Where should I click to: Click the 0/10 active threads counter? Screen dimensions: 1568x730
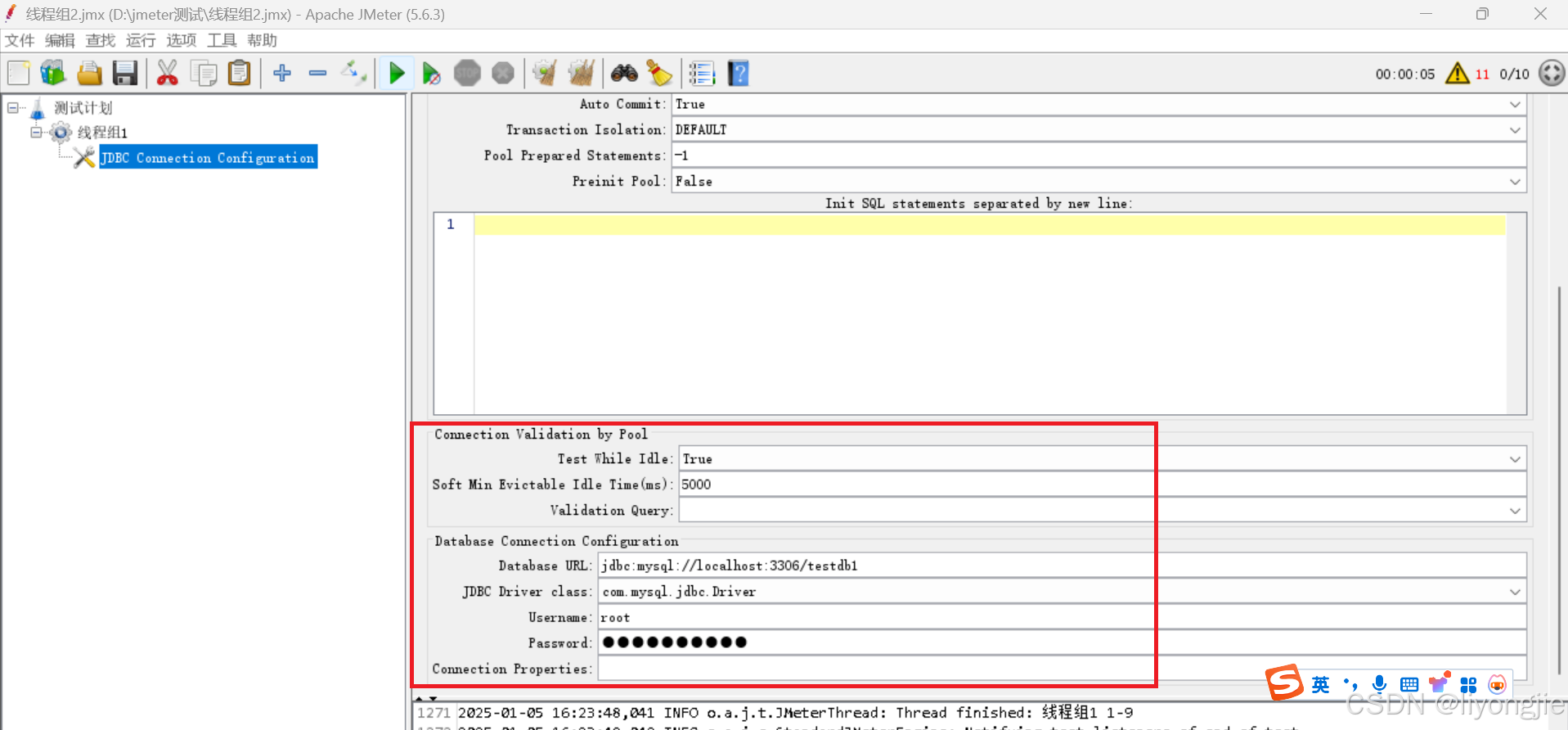click(1514, 74)
